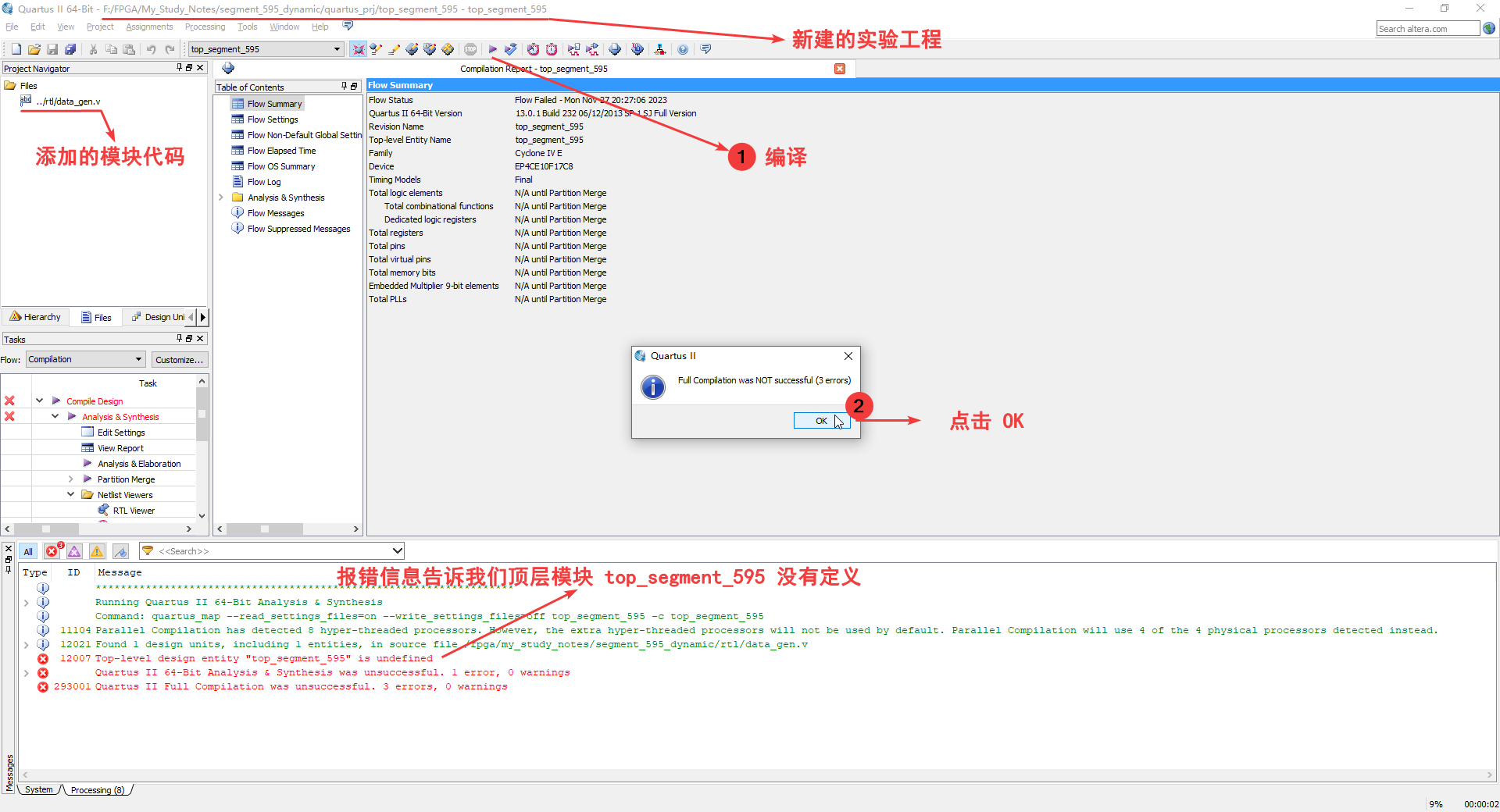Click the funnel filter icon in message search
This screenshot has width=1500, height=812.
(148, 550)
